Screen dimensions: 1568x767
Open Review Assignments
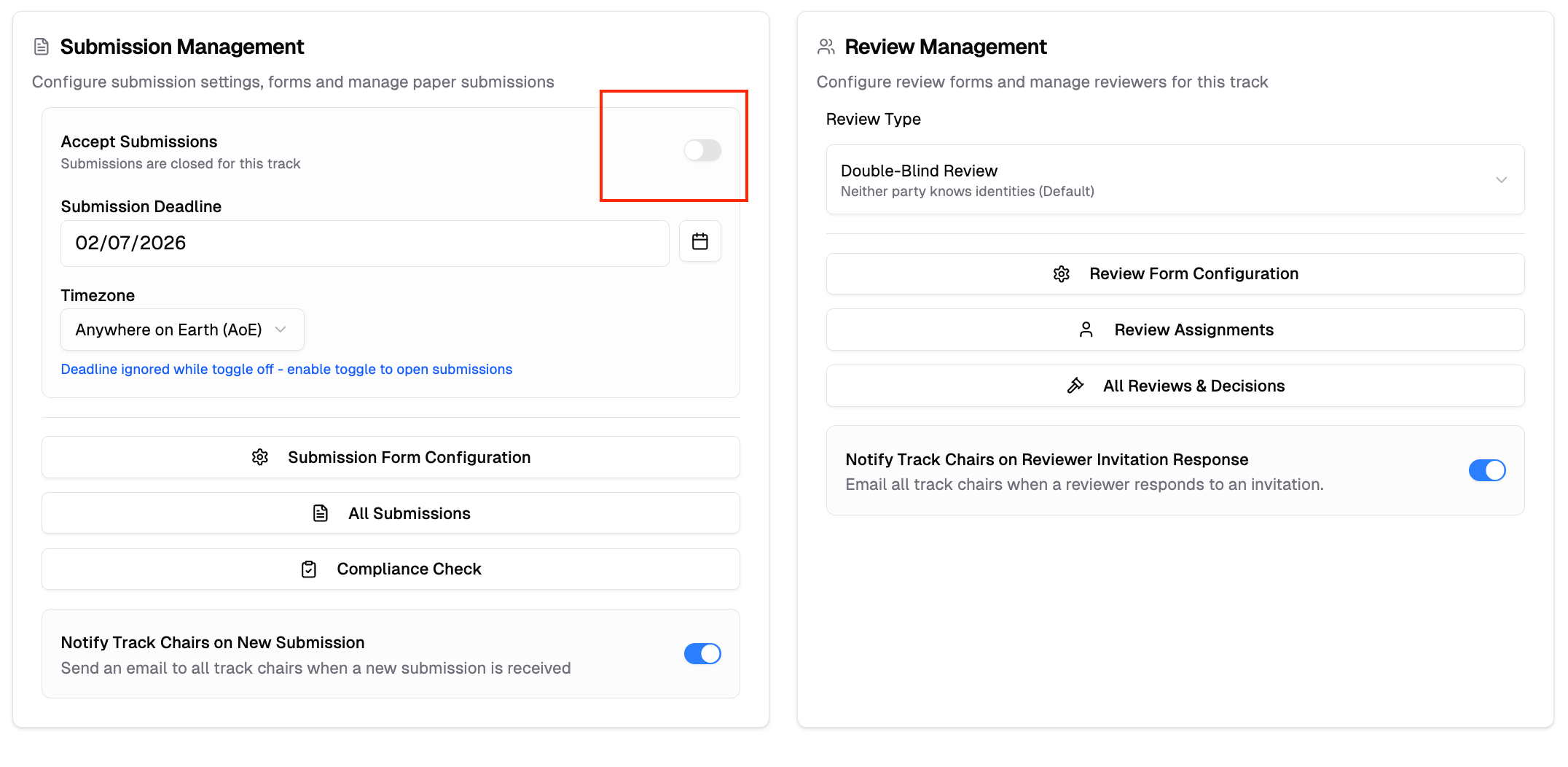pos(1193,330)
